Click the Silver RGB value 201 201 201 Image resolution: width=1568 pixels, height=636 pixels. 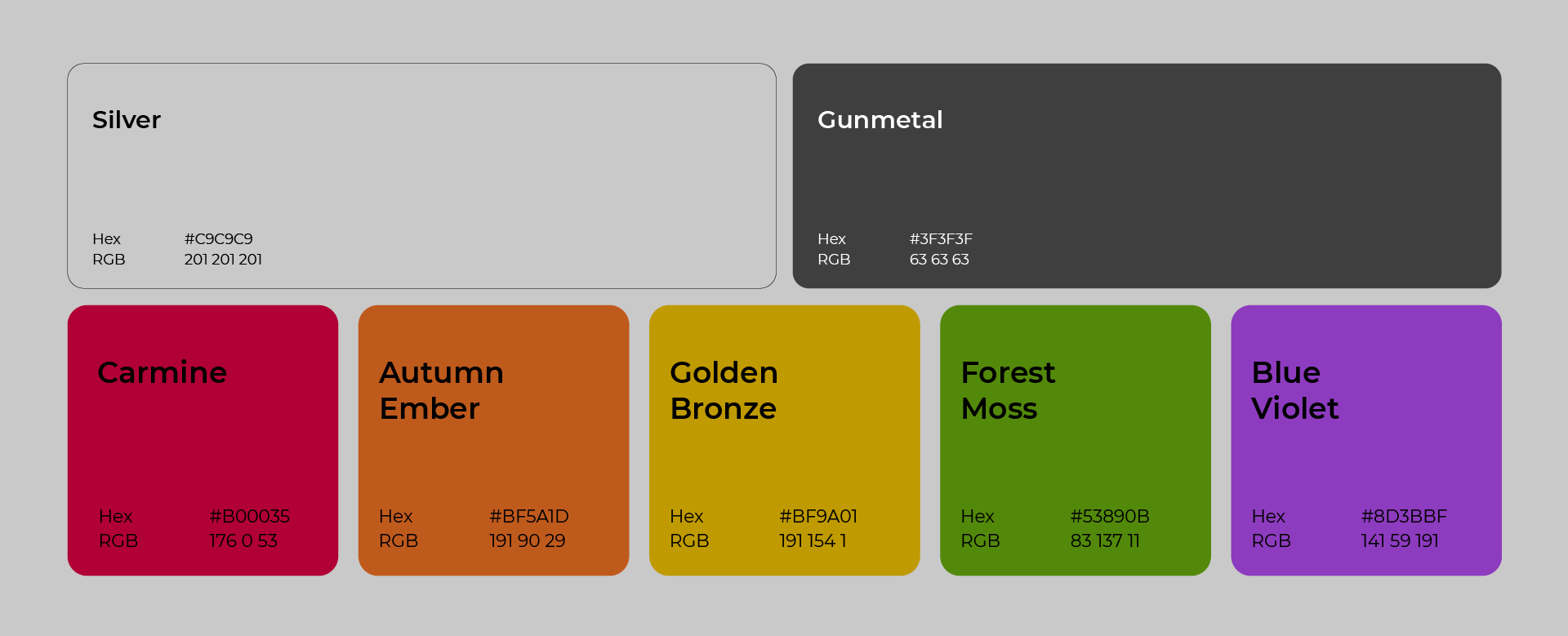[223, 260]
